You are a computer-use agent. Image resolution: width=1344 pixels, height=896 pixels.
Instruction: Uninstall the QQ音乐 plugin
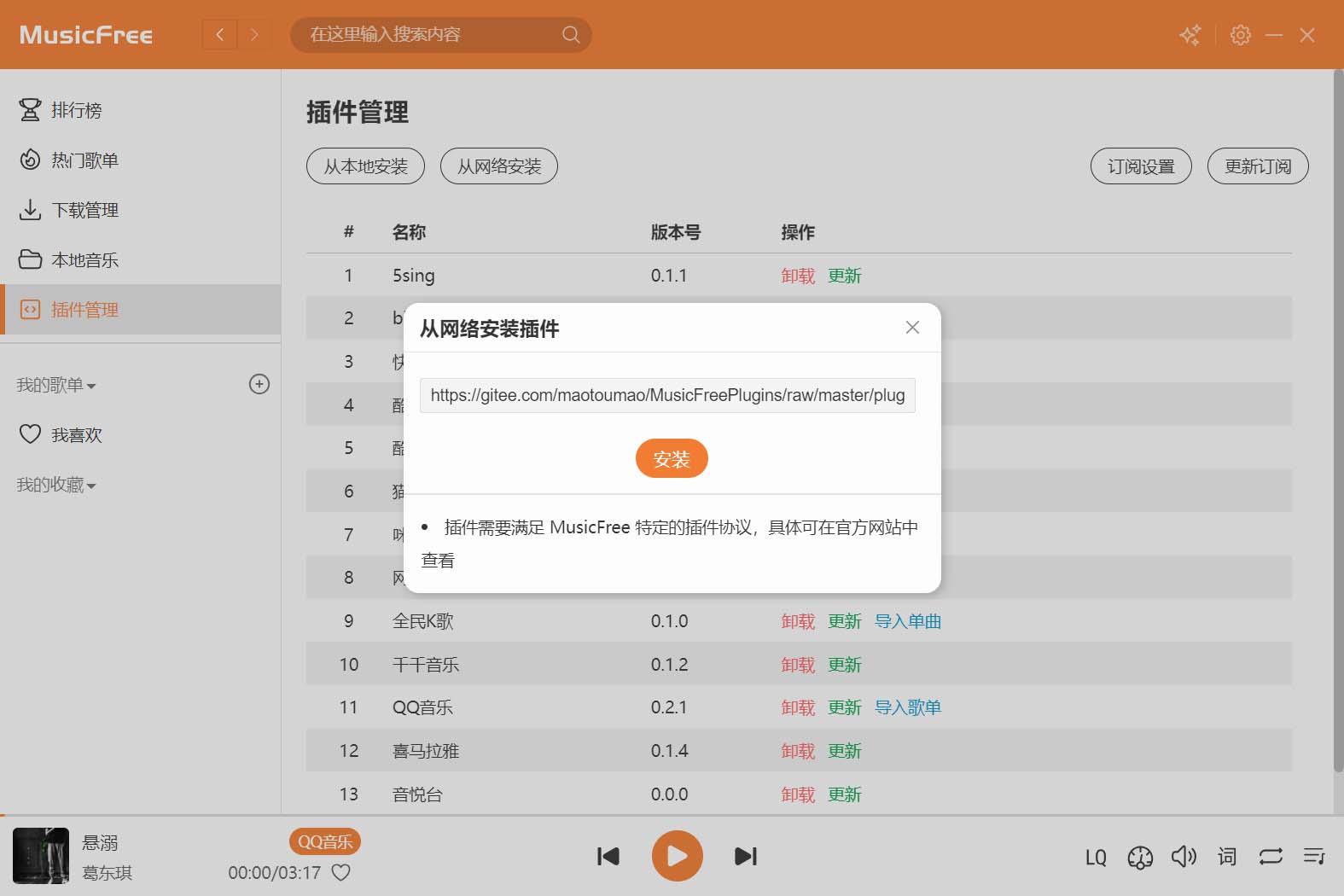click(798, 707)
